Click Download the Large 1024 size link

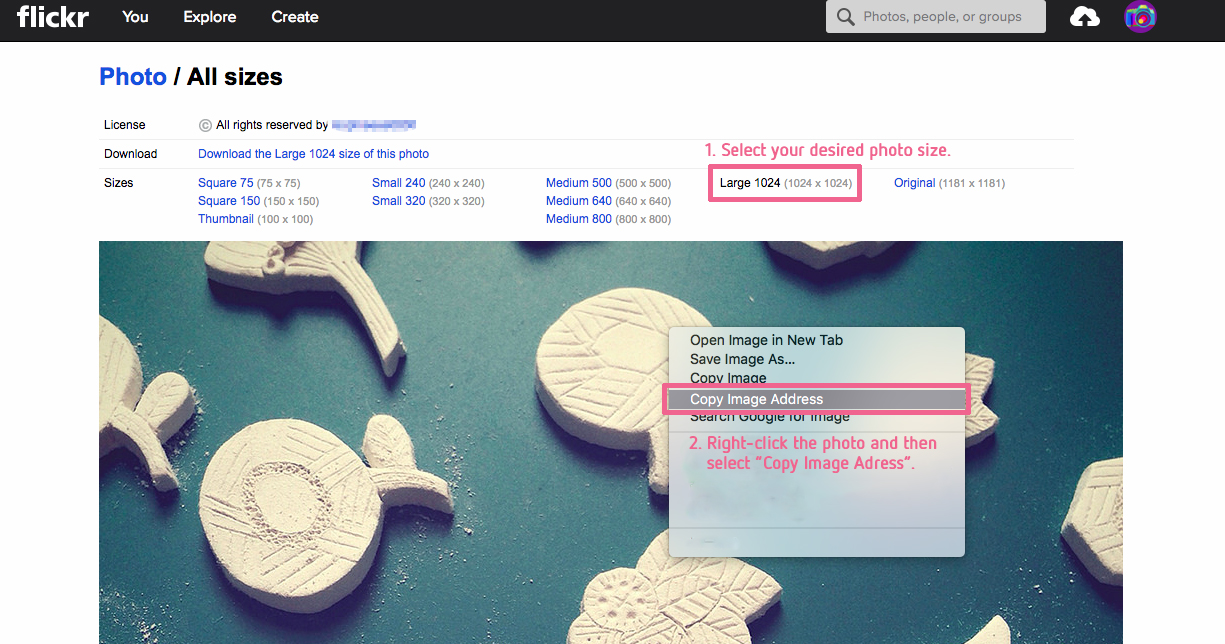[313, 154]
